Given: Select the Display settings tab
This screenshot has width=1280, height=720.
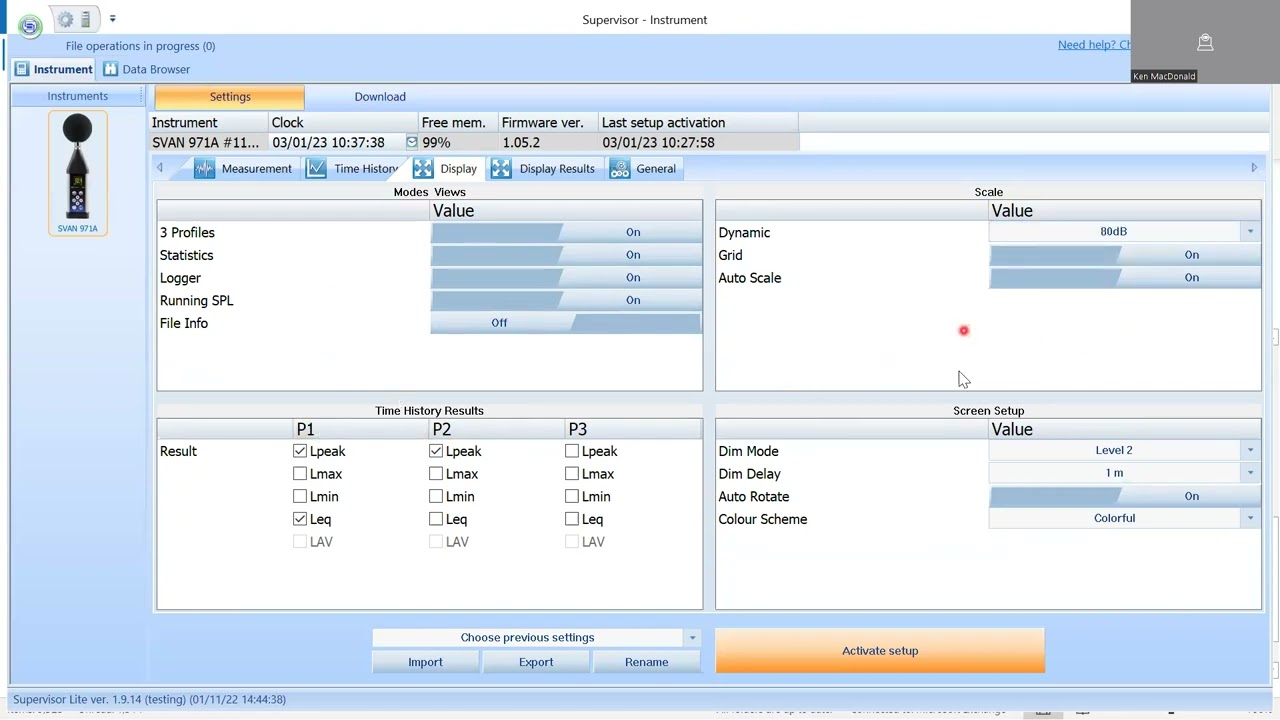Looking at the screenshot, I should pyautogui.click(x=446, y=168).
